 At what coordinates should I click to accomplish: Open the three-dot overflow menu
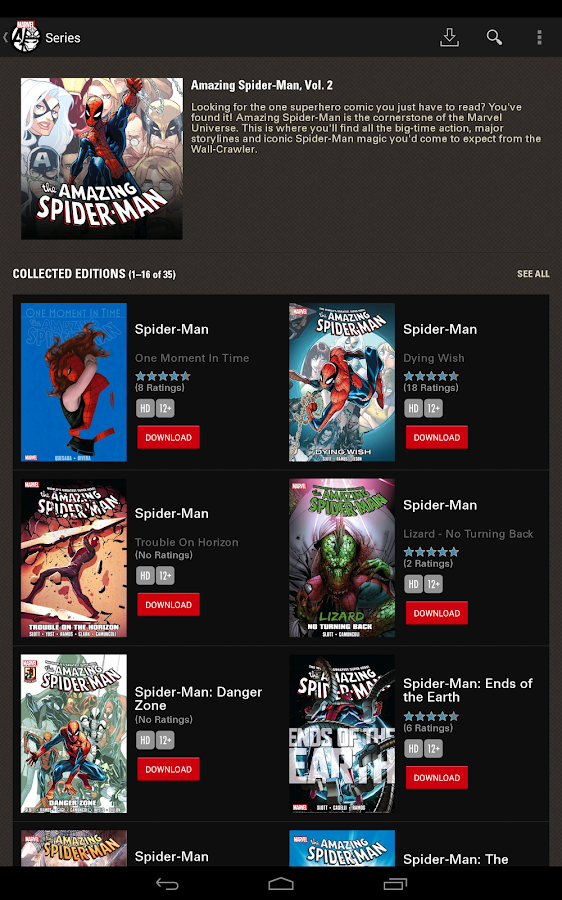(539, 37)
